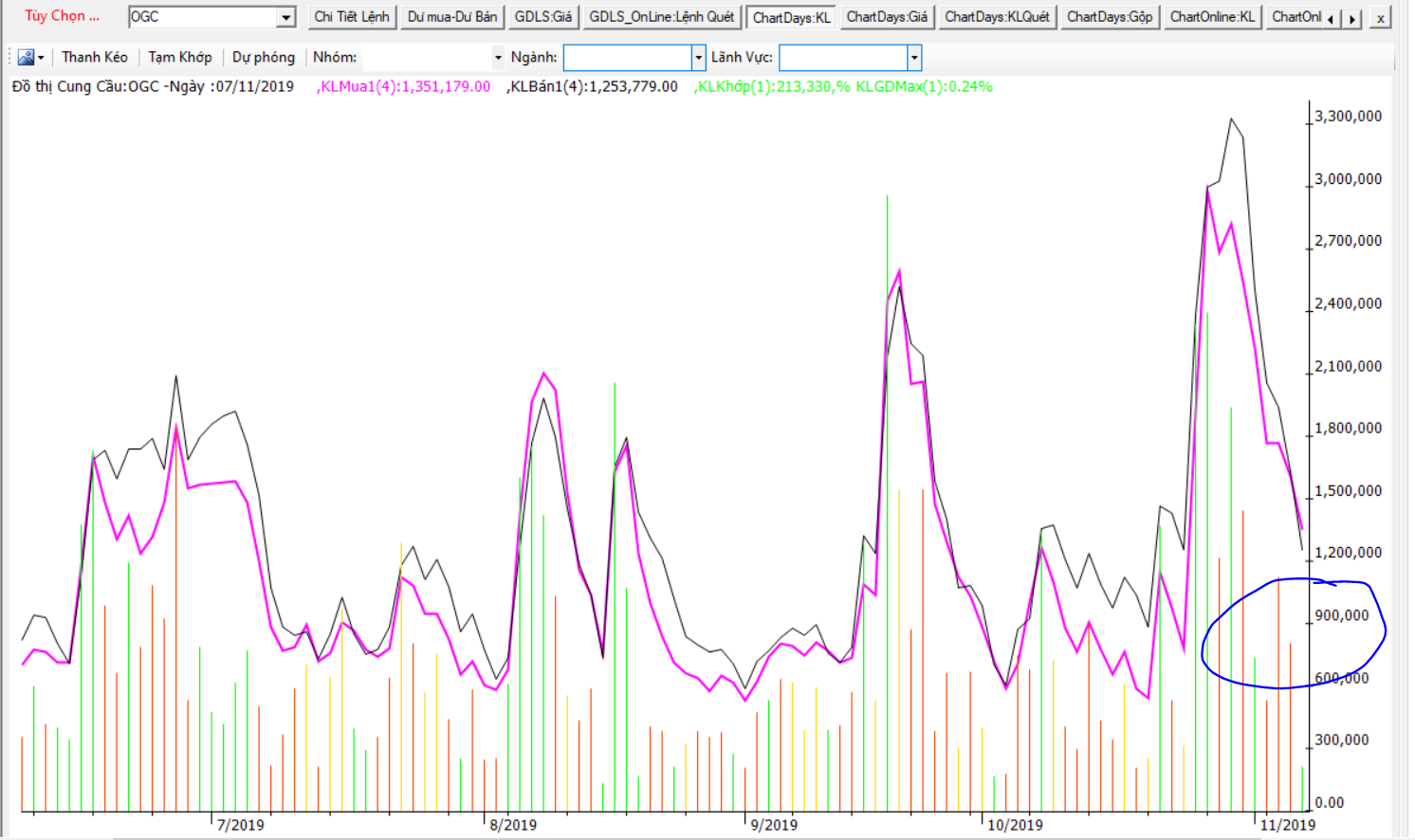Open the Dư mua-Dư Bán tab
Image resolution: width=1415 pixels, height=840 pixels.
[452, 17]
